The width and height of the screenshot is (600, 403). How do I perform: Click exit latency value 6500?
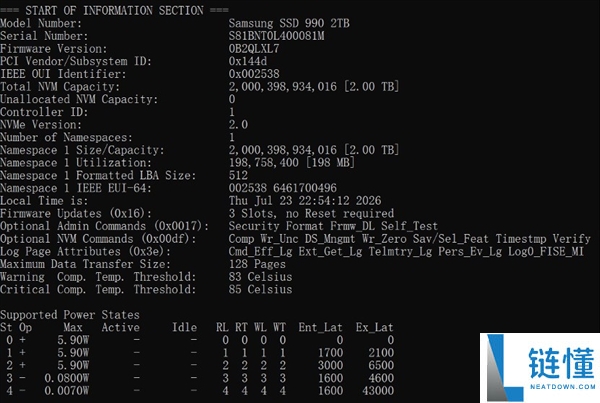click(x=381, y=365)
